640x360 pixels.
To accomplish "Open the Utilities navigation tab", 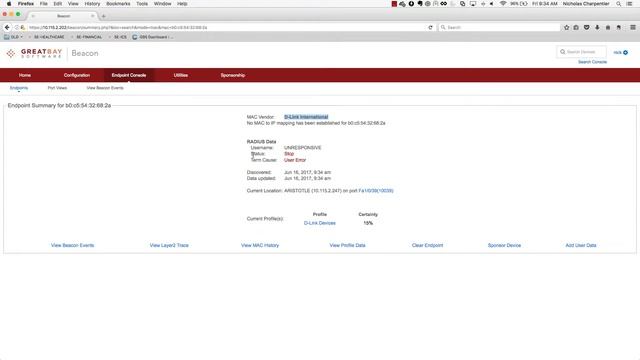I will [x=181, y=75].
